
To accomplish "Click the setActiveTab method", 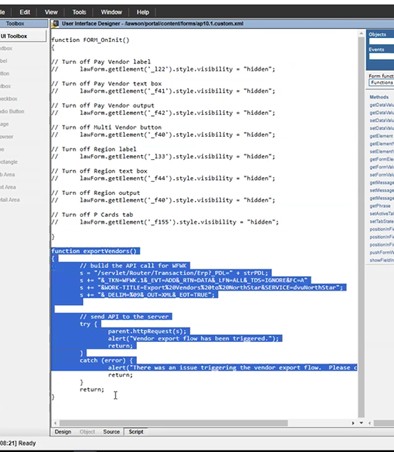I will click(382, 214).
